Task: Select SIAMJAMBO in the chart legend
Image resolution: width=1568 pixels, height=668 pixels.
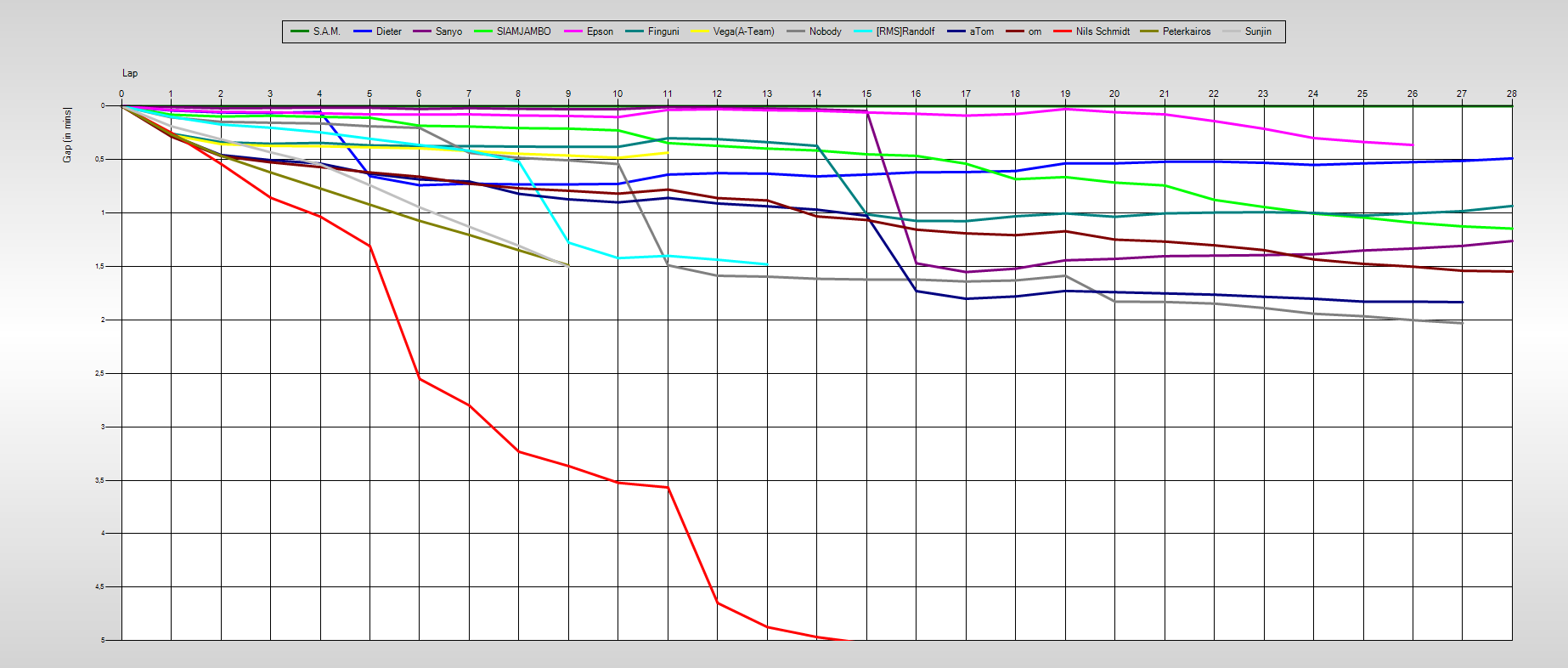Action: coord(523,31)
